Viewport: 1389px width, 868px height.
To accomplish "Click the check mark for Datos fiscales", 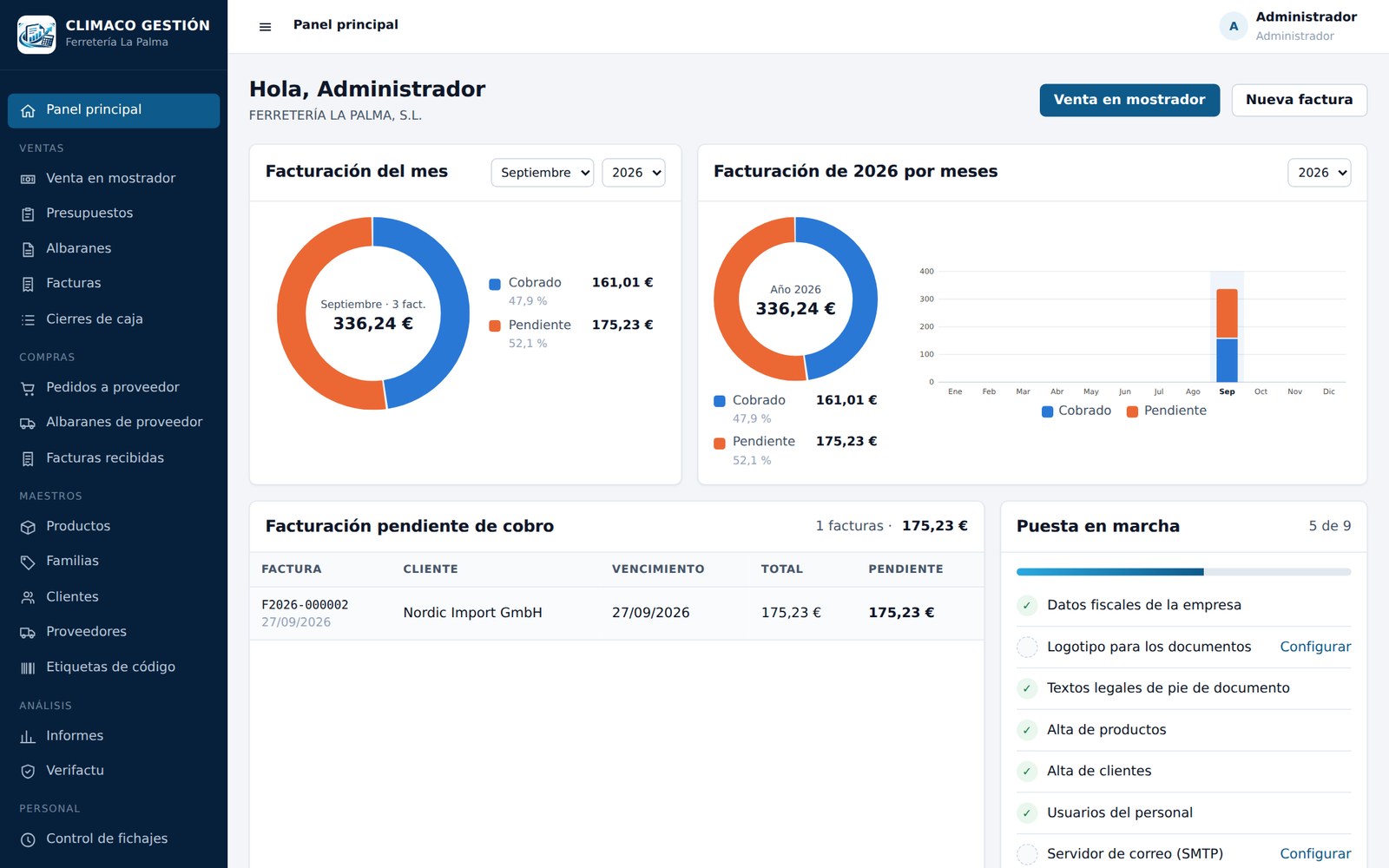I will 1027,605.
